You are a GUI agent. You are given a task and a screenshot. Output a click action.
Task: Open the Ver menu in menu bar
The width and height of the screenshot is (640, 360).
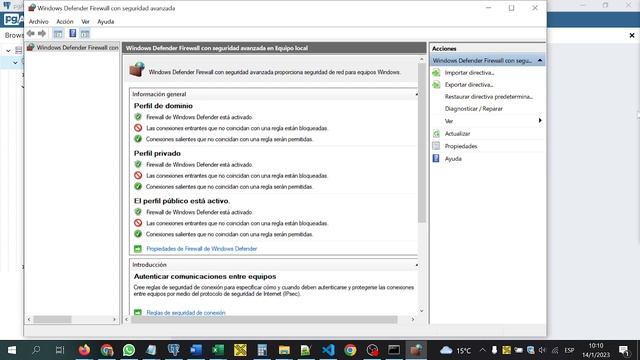[85, 22]
